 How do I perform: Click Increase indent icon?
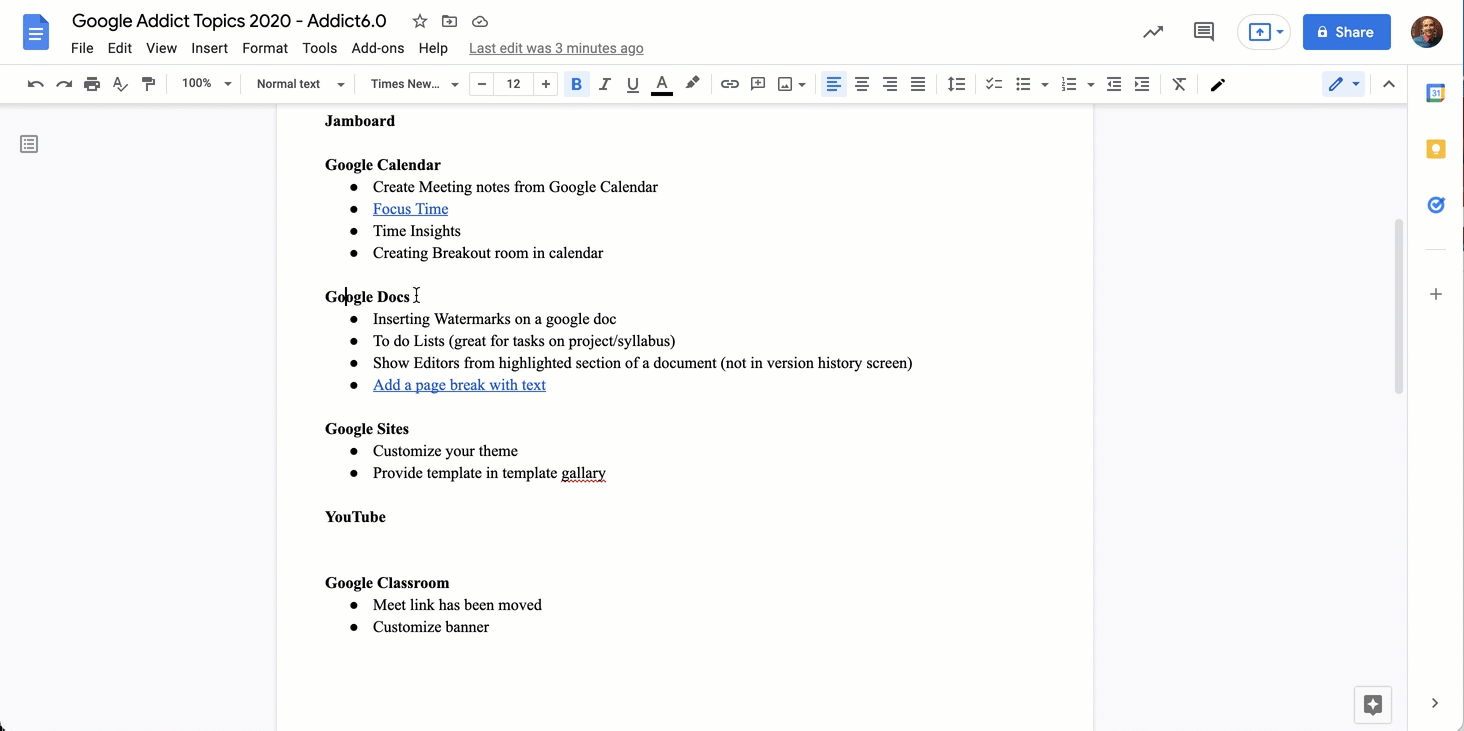click(x=1142, y=84)
